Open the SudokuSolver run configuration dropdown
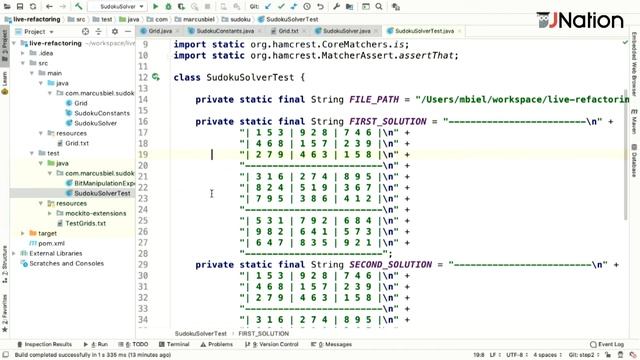 tap(118, 7)
